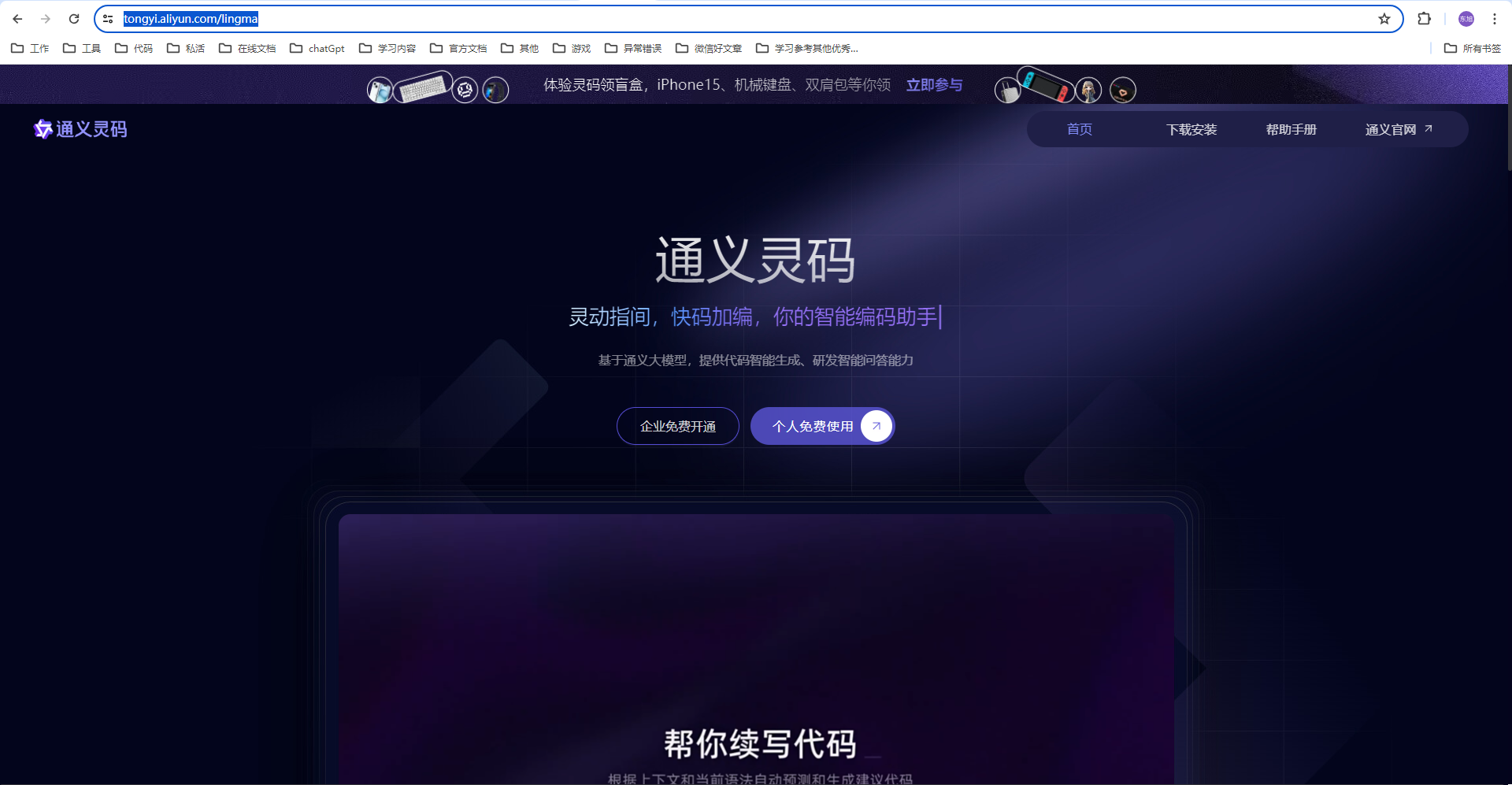Click the arrow circle in 个人免费使用
Screen dimensions: 1512x785
[876, 426]
